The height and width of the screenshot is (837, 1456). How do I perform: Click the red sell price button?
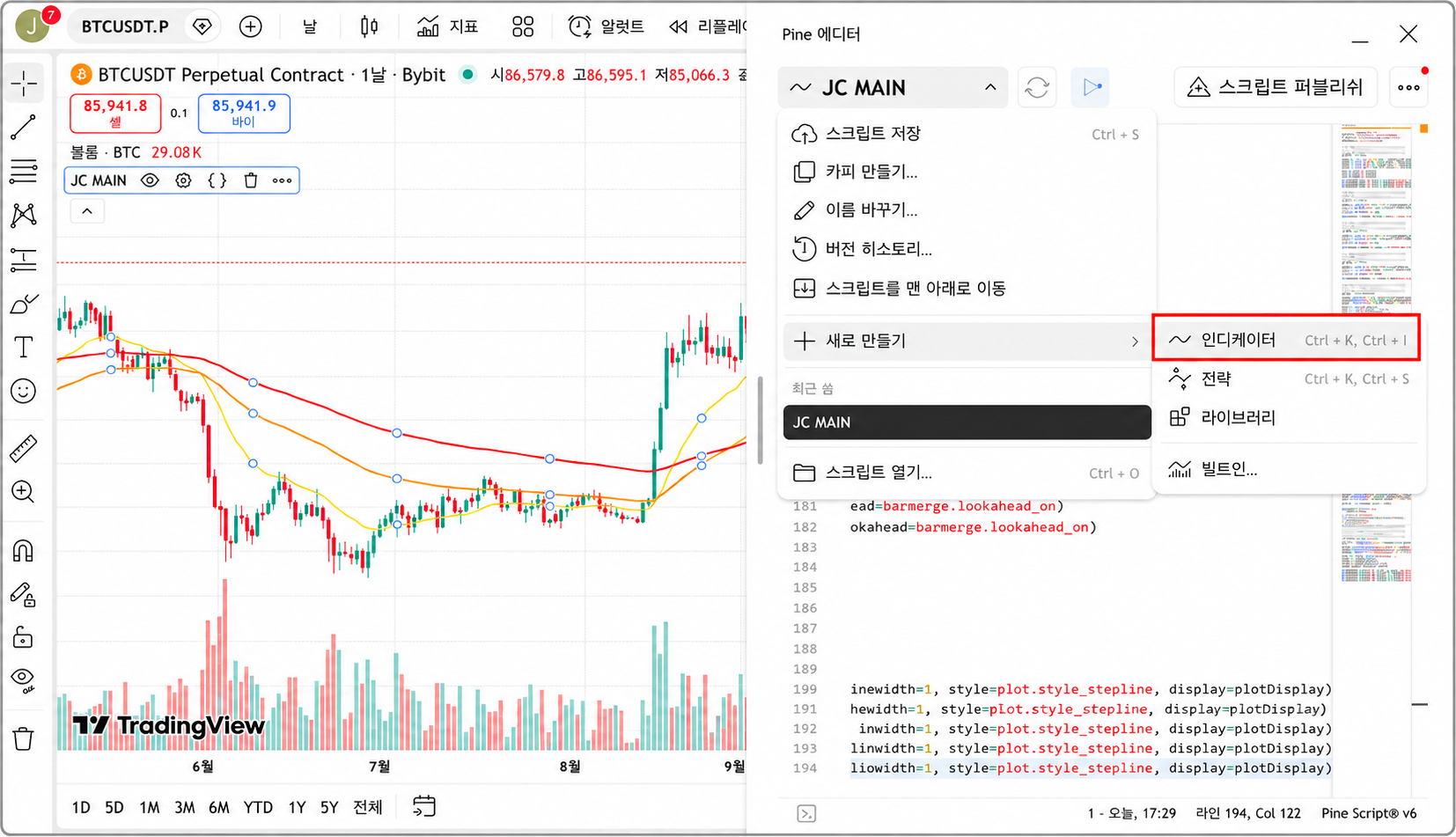(115, 113)
